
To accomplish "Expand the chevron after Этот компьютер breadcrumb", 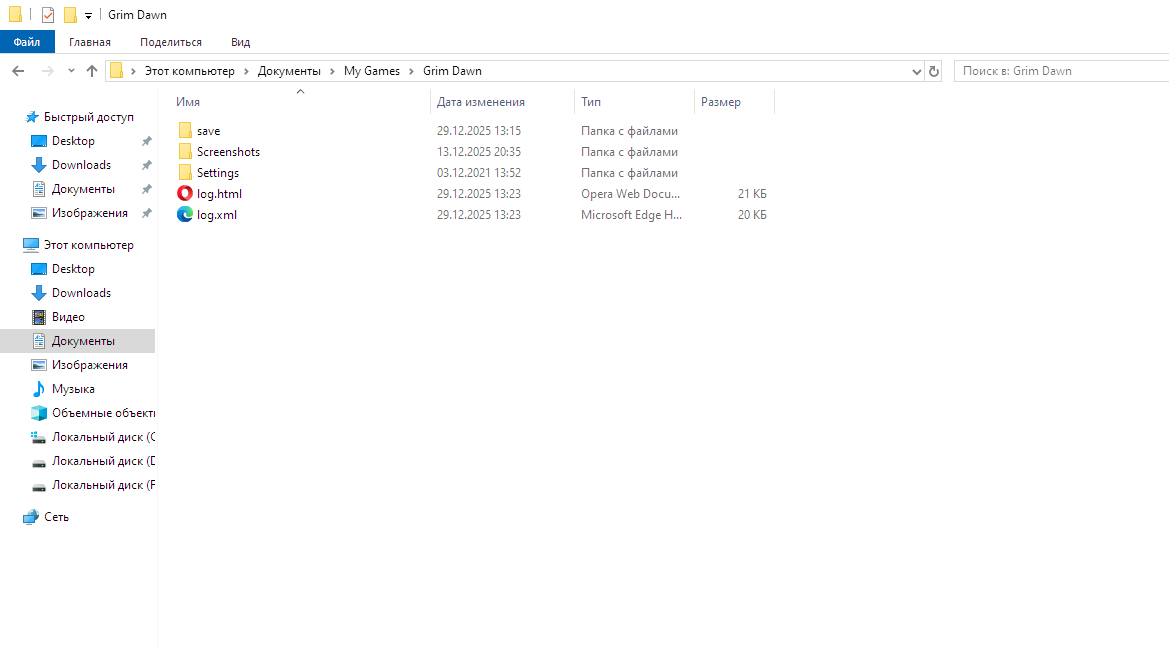I will [x=246, y=71].
